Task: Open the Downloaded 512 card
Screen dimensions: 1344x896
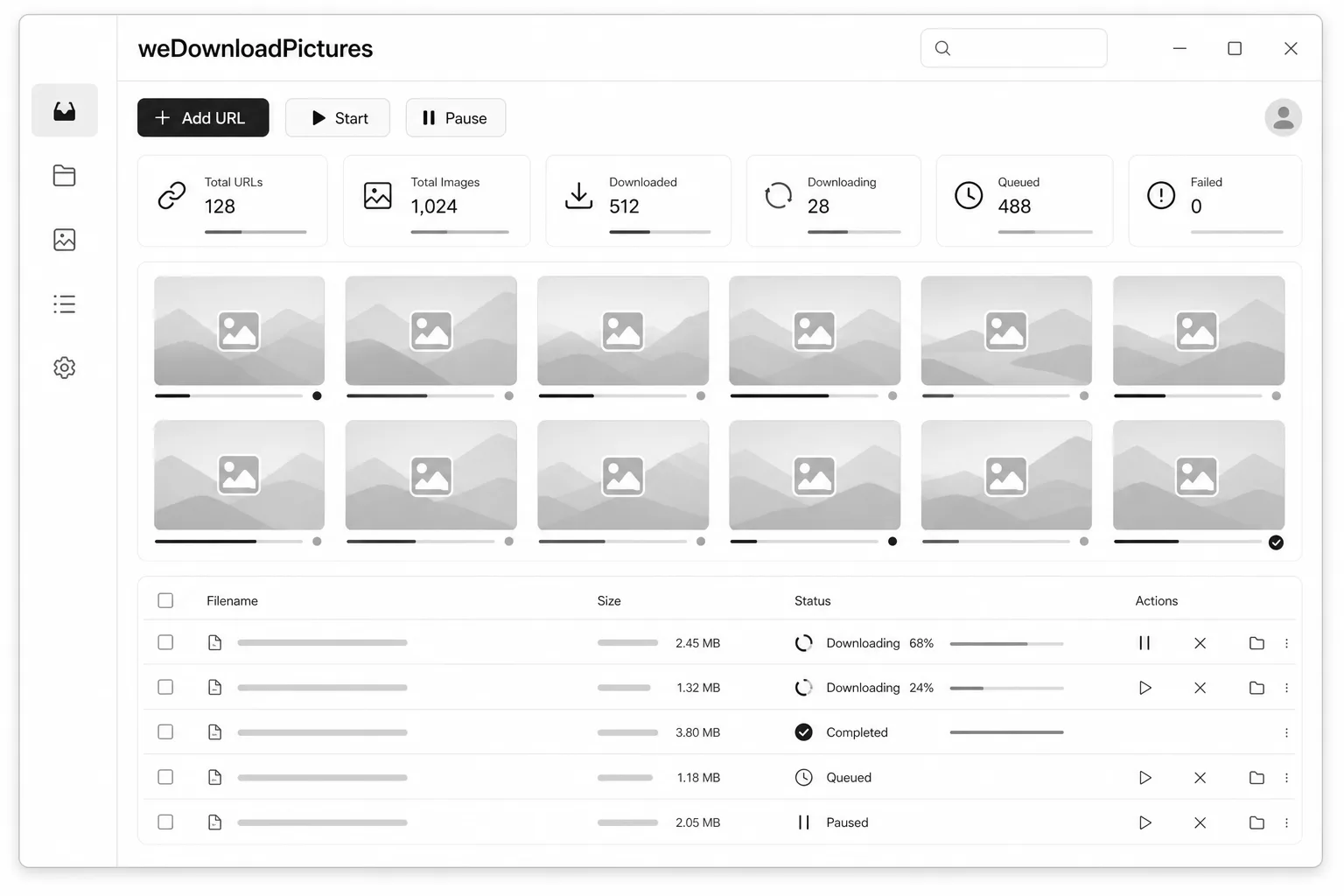Action: pos(638,200)
